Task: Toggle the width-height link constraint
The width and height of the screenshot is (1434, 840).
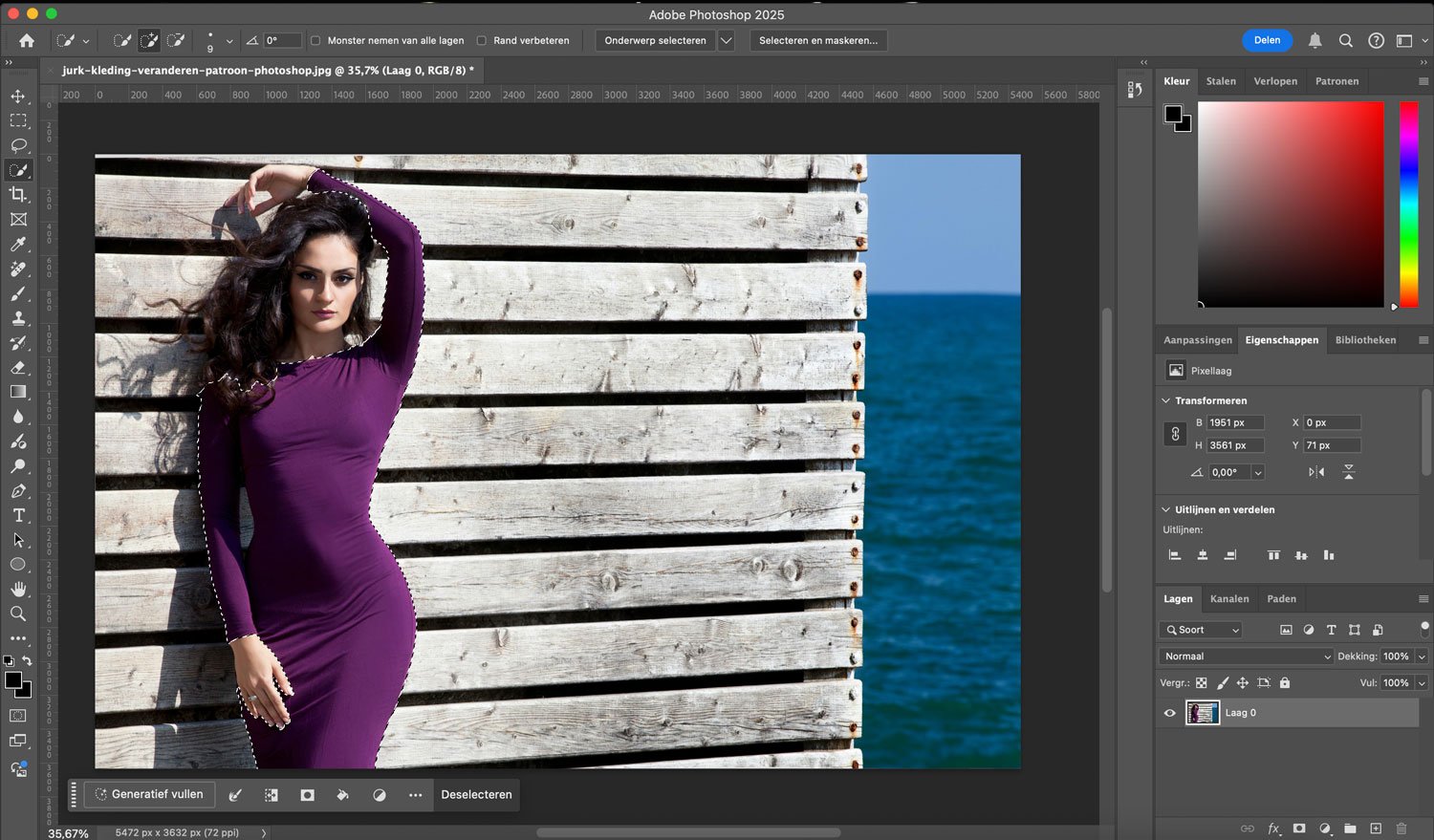Action: (1175, 434)
